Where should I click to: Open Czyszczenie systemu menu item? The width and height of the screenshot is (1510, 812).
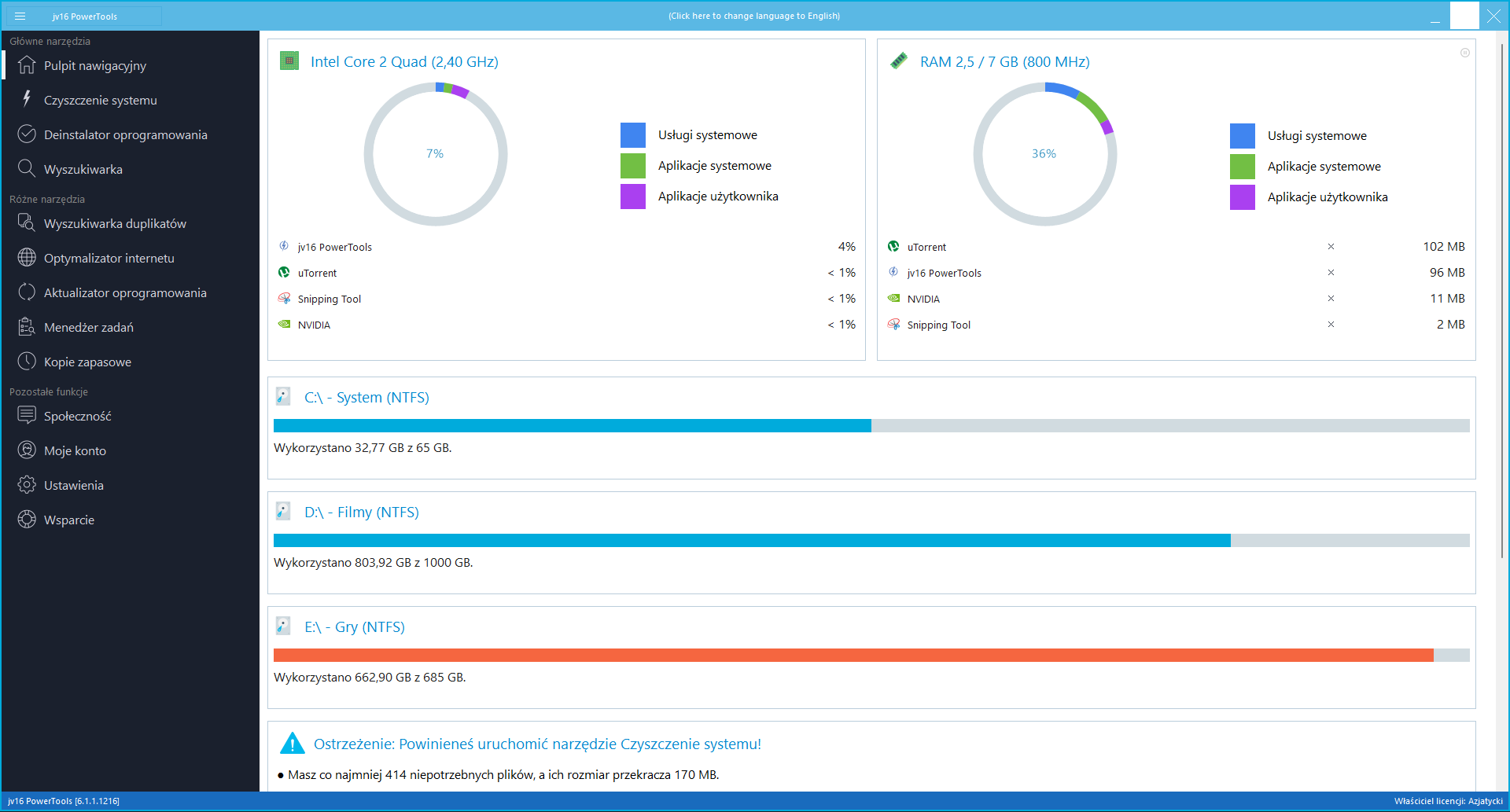coord(131,100)
